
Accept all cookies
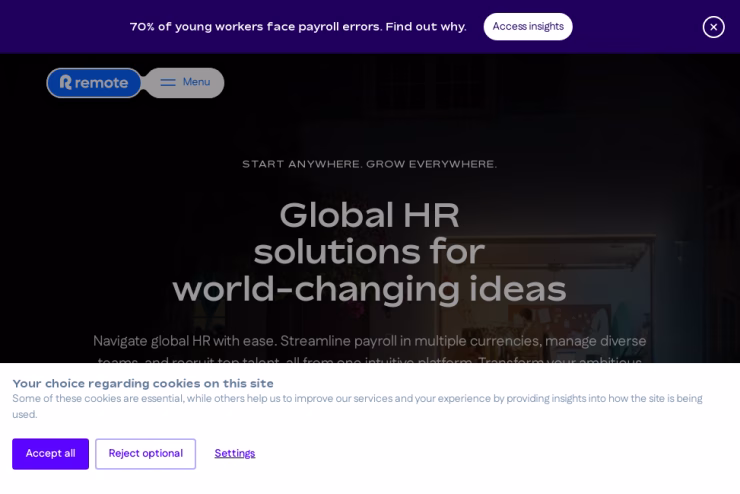point(50,453)
